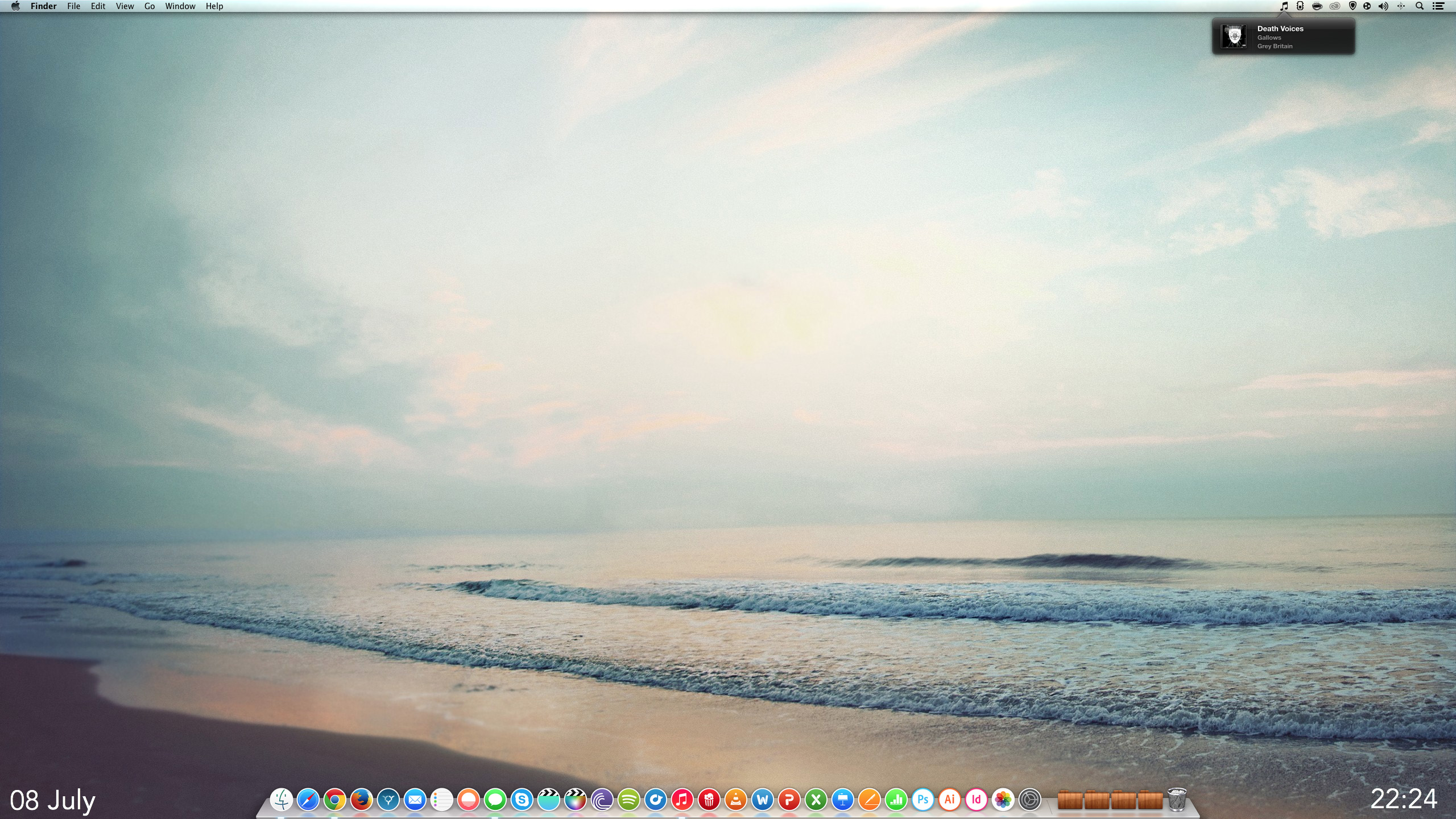Image resolution: width=1456 pixels, height=819 pixels.
Task: Launch Excel from the dock
Action: (x=816, y=800)
